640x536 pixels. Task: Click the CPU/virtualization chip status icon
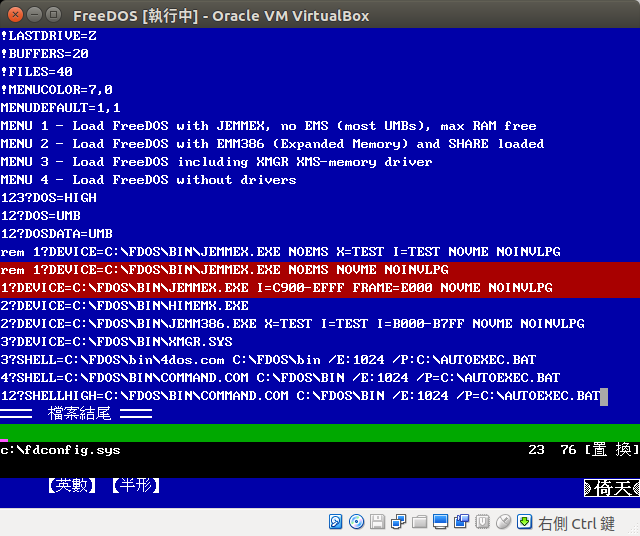pyautogui.click(x=482, y=522)
